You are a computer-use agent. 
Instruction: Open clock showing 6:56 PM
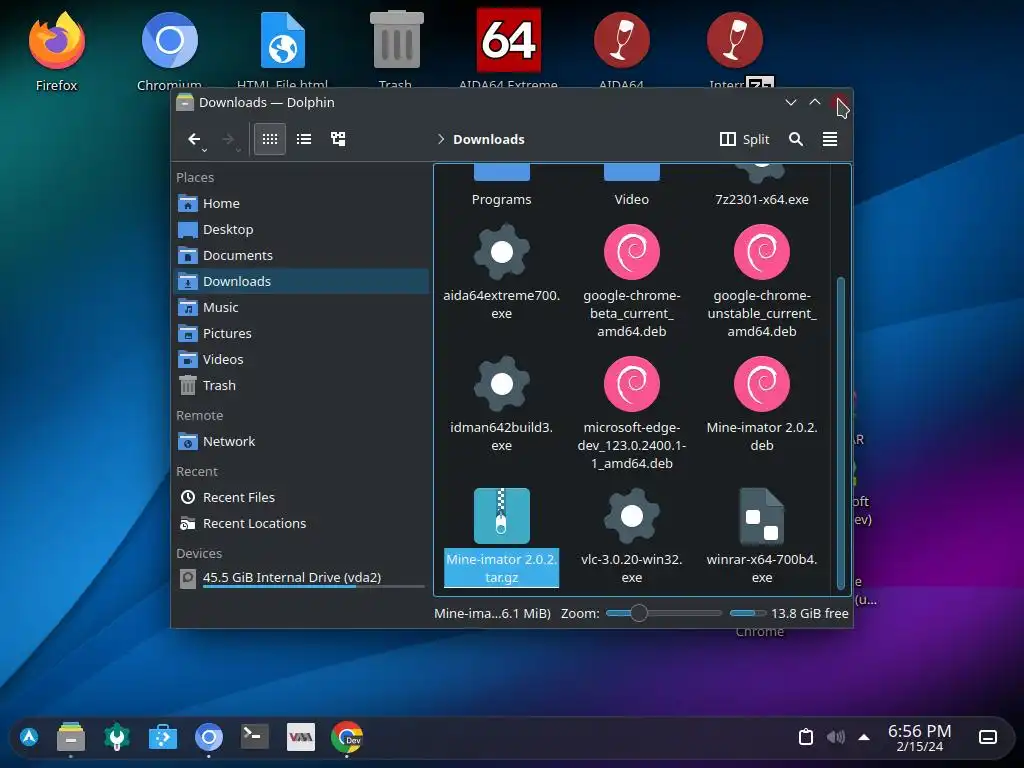click(920, 737)
